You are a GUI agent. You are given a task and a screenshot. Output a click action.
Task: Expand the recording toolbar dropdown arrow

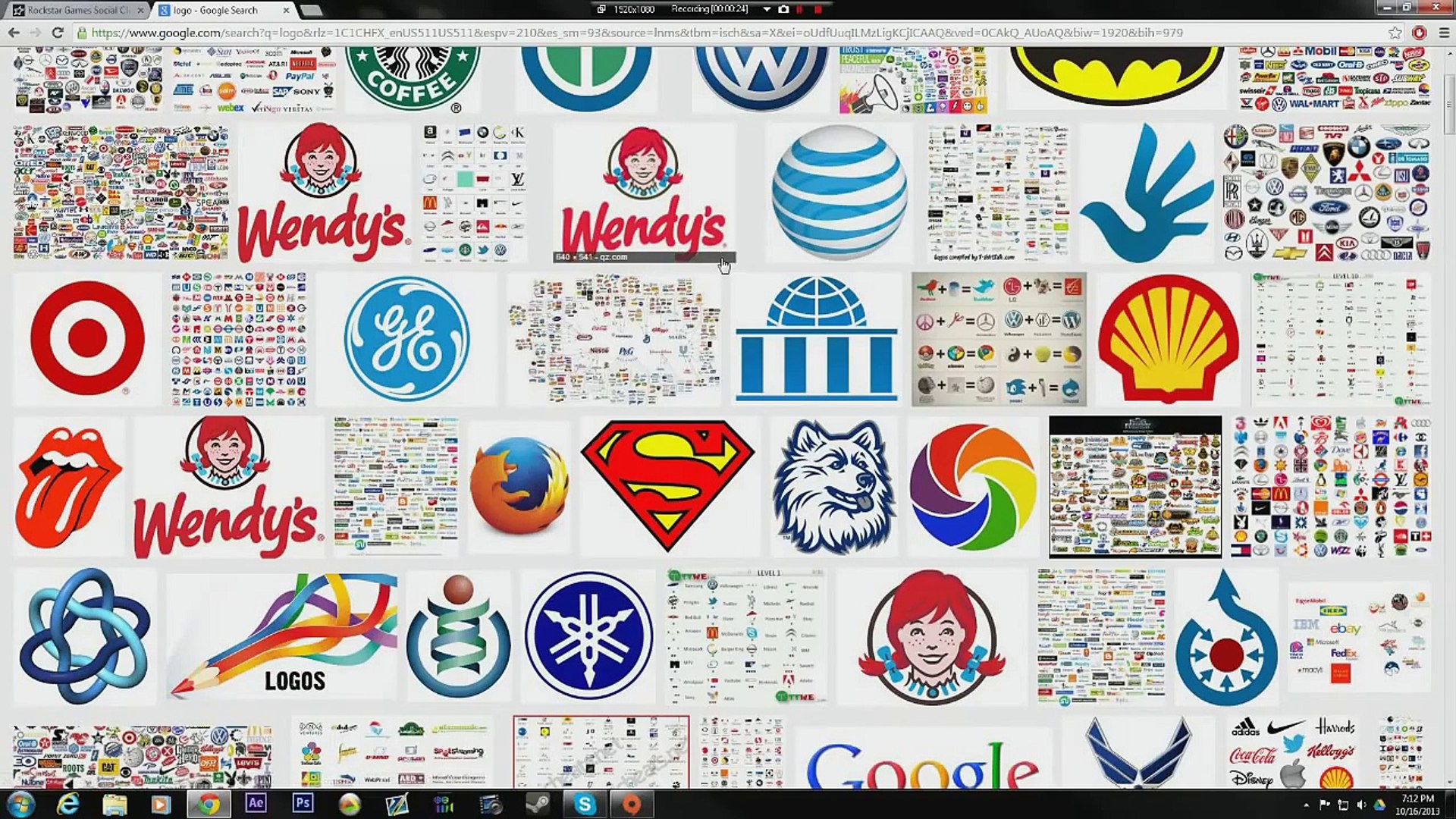(x=767, y=9)
